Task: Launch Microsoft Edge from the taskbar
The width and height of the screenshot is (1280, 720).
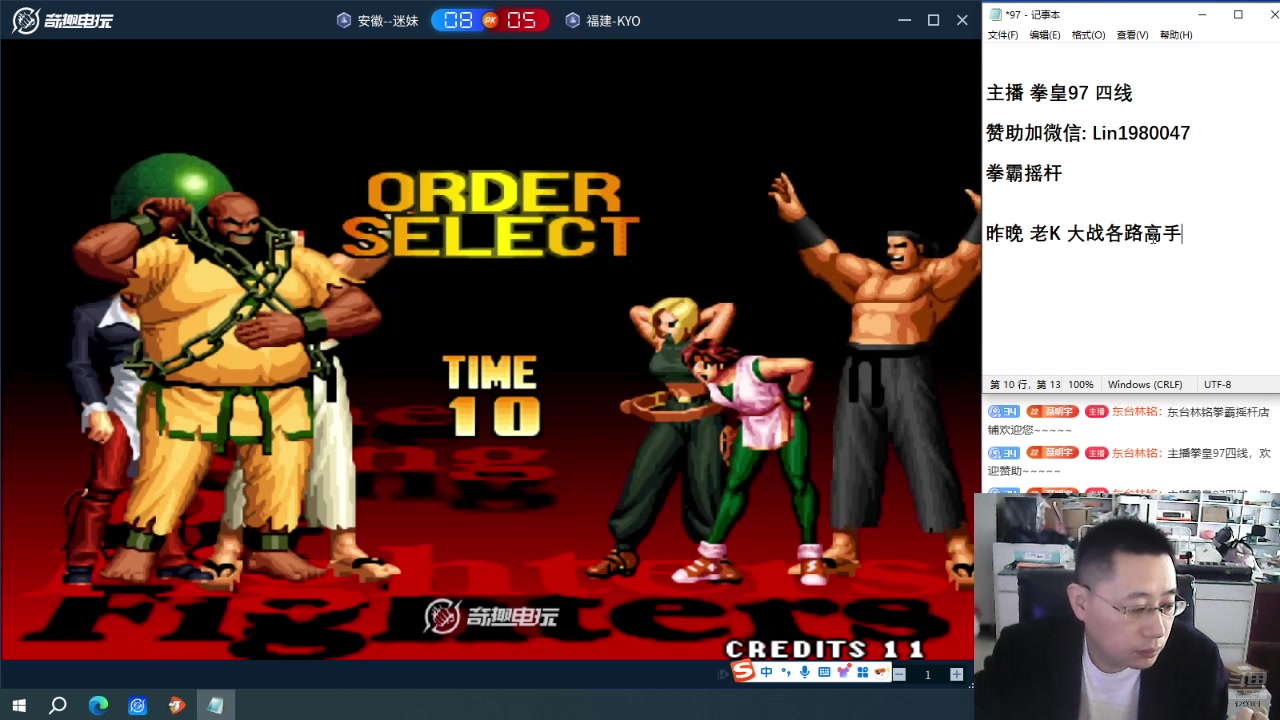Action: pyautogui.click(x=98, y=705)
